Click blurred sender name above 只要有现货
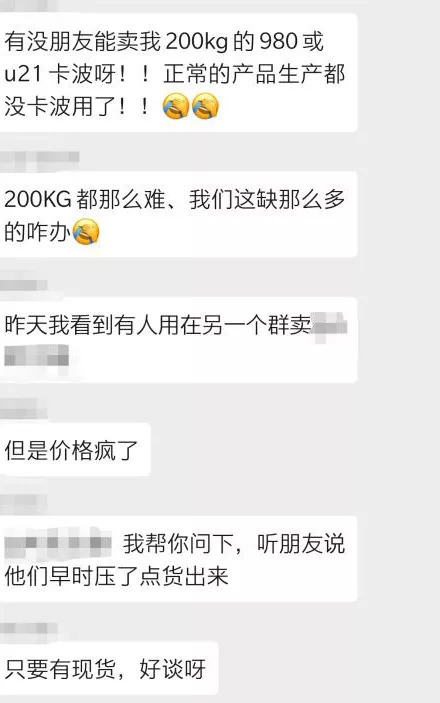The height and width of the screenshot is (703, 440). (29, 628)
